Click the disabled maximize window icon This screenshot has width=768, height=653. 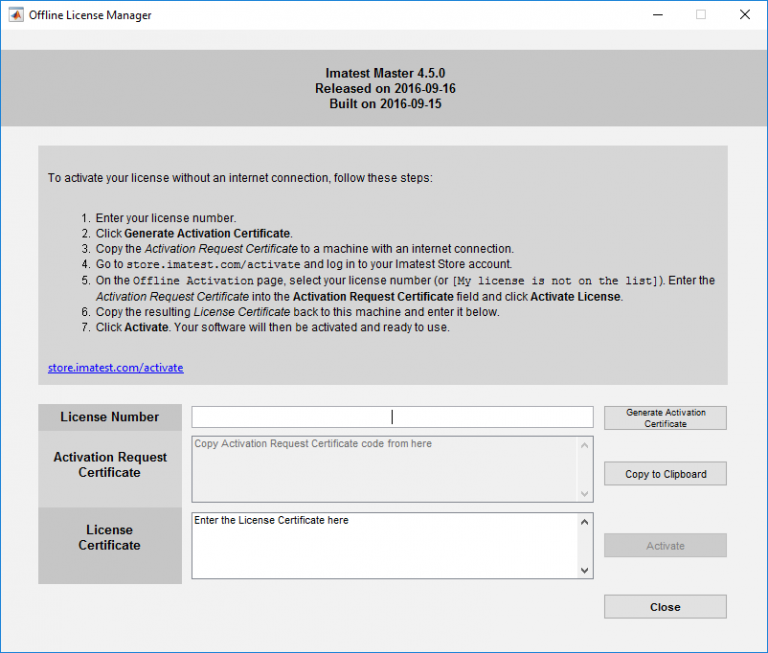701,15
